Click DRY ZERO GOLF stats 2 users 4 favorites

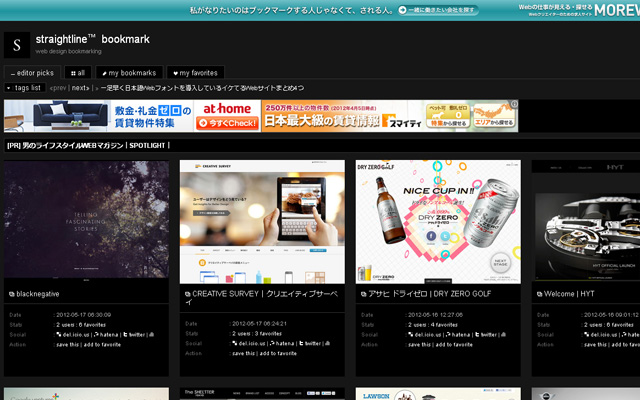[433, 325]
